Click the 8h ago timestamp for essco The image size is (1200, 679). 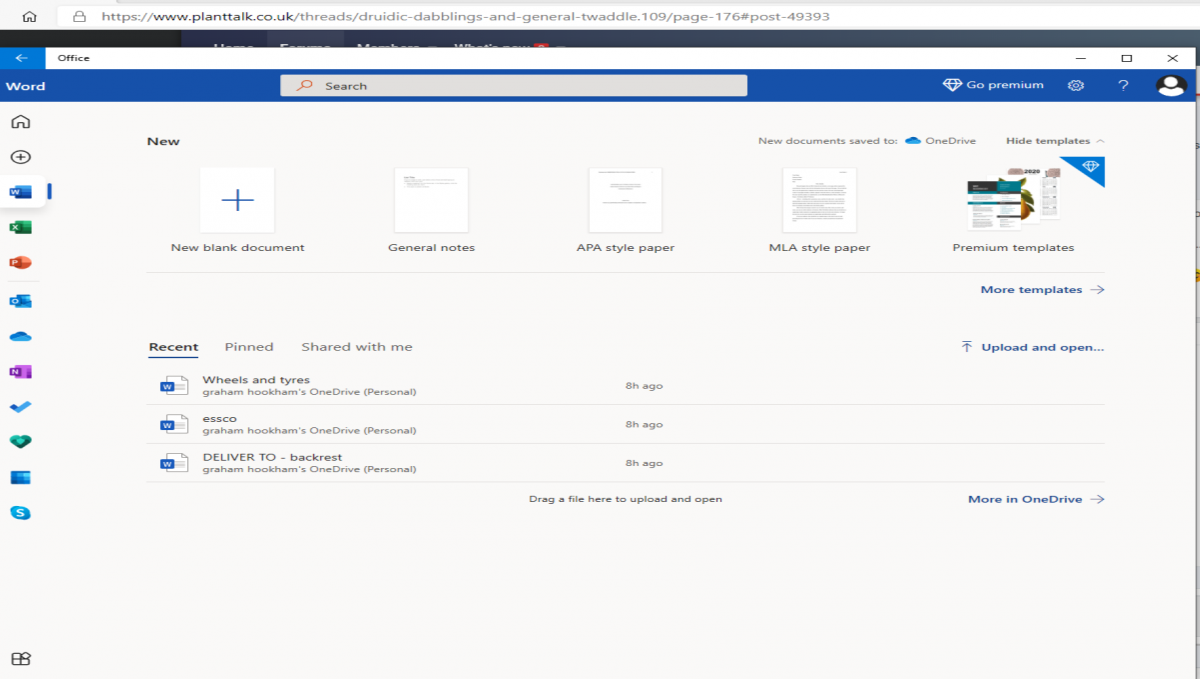(x=644, y=424)
